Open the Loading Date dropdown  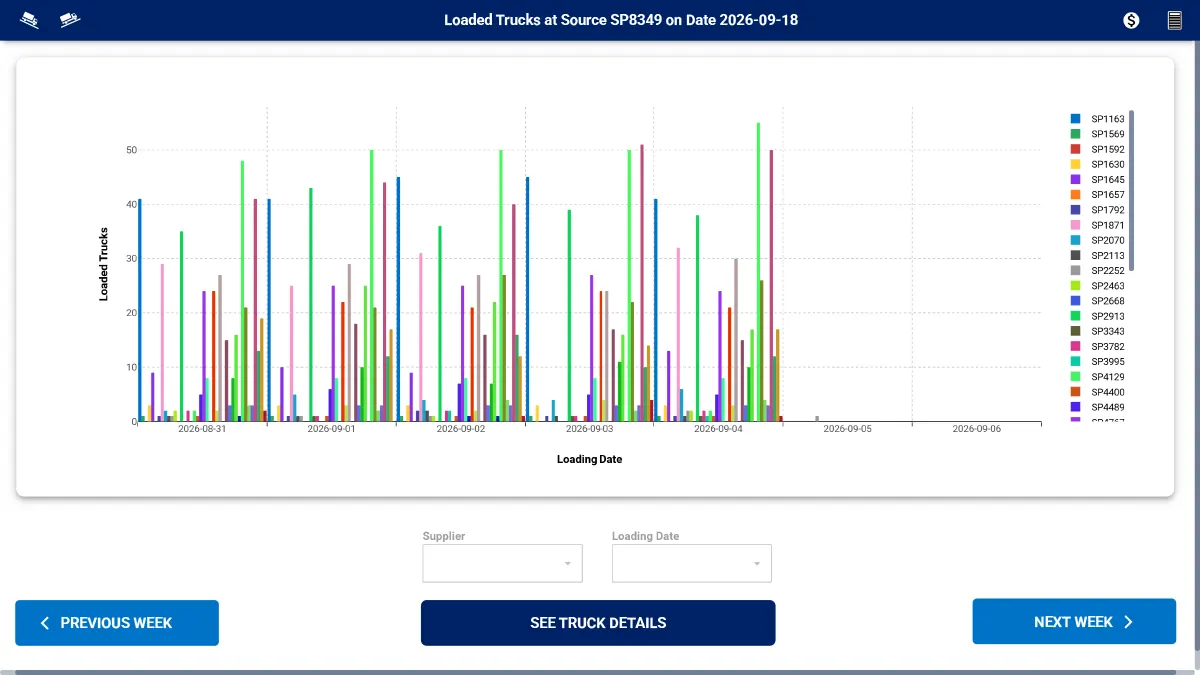click(x=692, y=563)
